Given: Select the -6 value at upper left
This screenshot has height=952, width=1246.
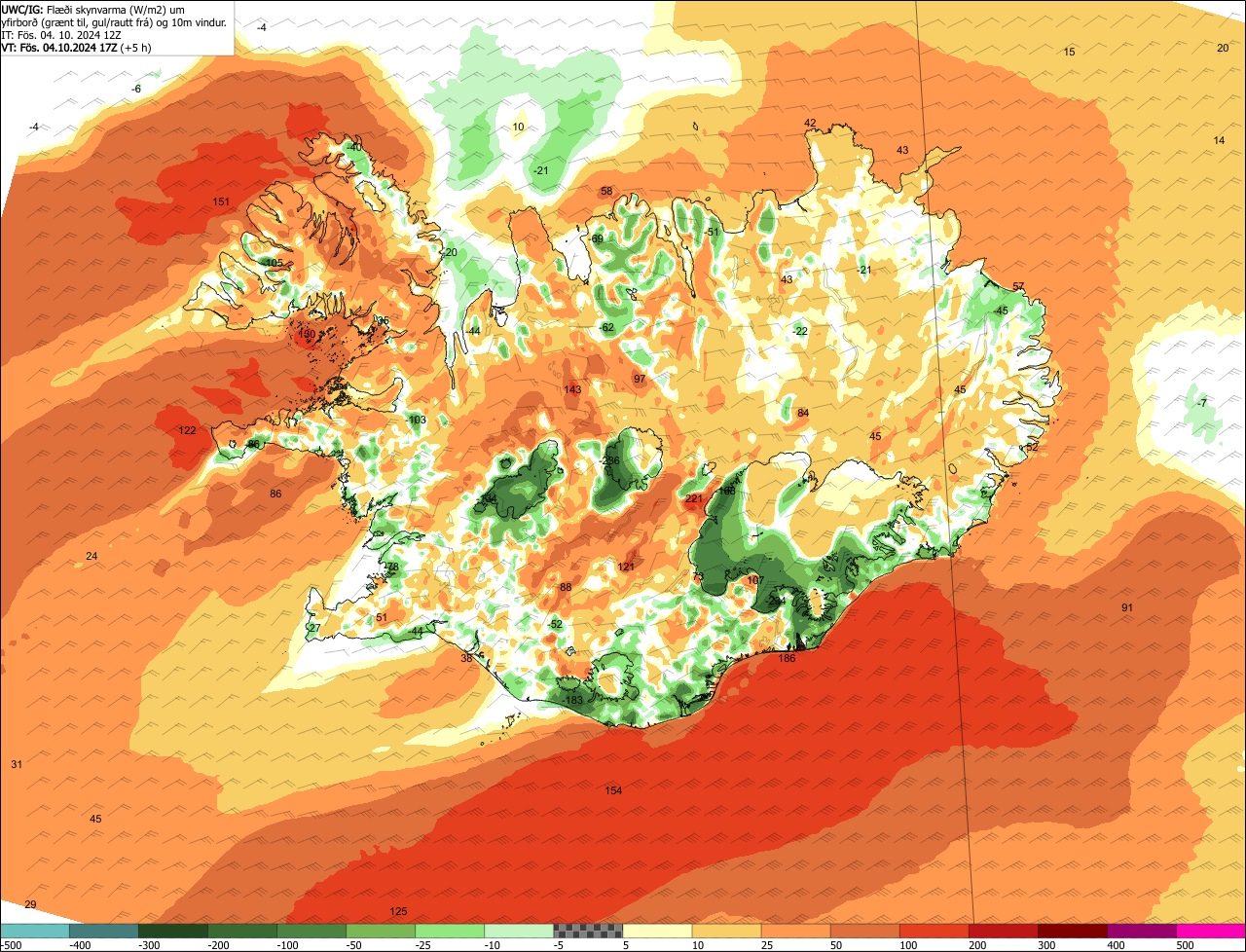Looking at the screenshot, I should [x=136, y=89].
